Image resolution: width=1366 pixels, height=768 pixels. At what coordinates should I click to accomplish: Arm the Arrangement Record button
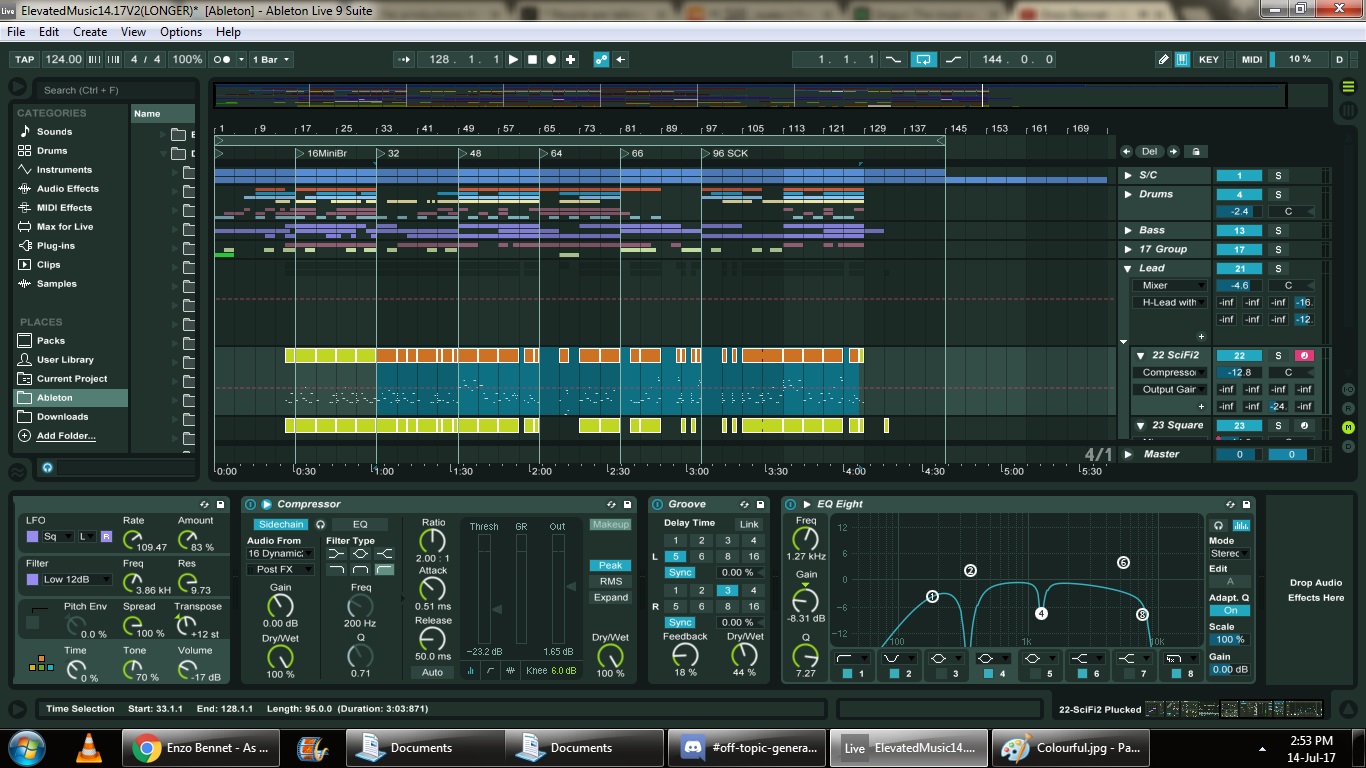(x=551, y=59)
